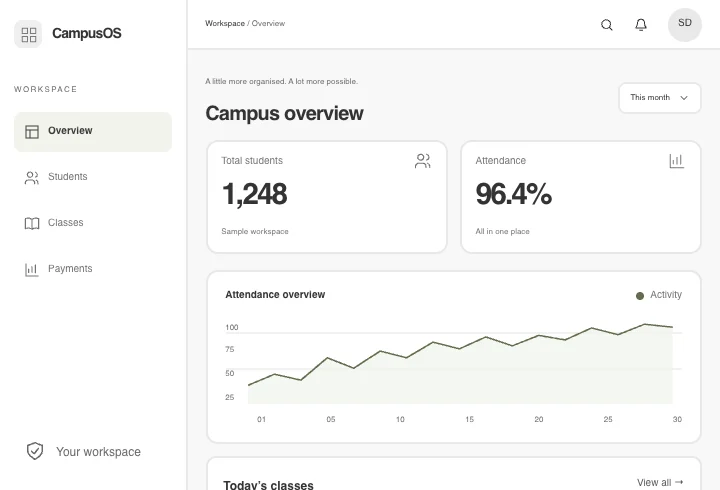The width and height of the screenshot is (720, 490).
Task: Open the SD user avatar
Action: click(x=685, y=24)
